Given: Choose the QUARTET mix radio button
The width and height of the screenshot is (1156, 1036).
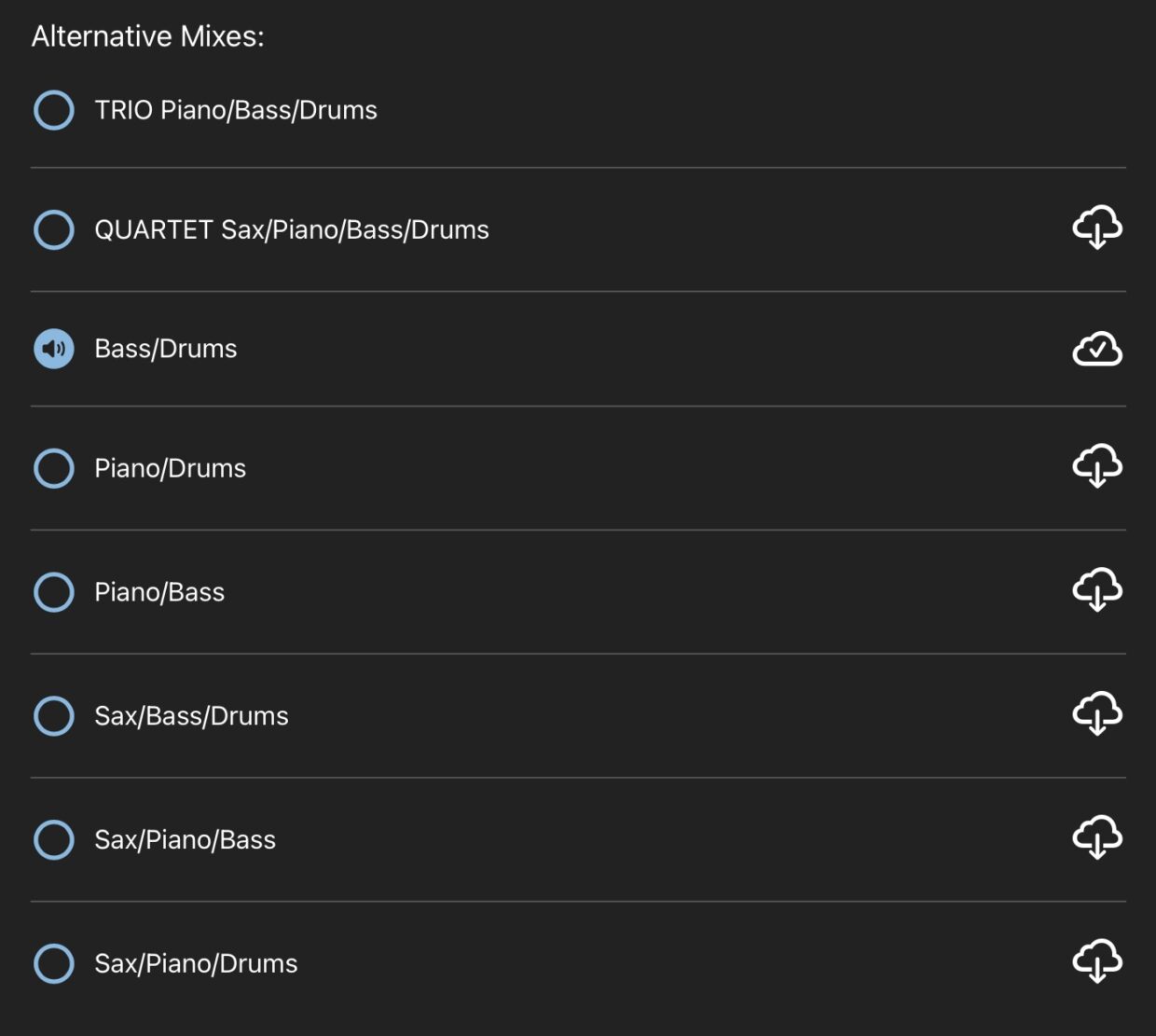Looking at the screenshot, I should click(54, 229).
